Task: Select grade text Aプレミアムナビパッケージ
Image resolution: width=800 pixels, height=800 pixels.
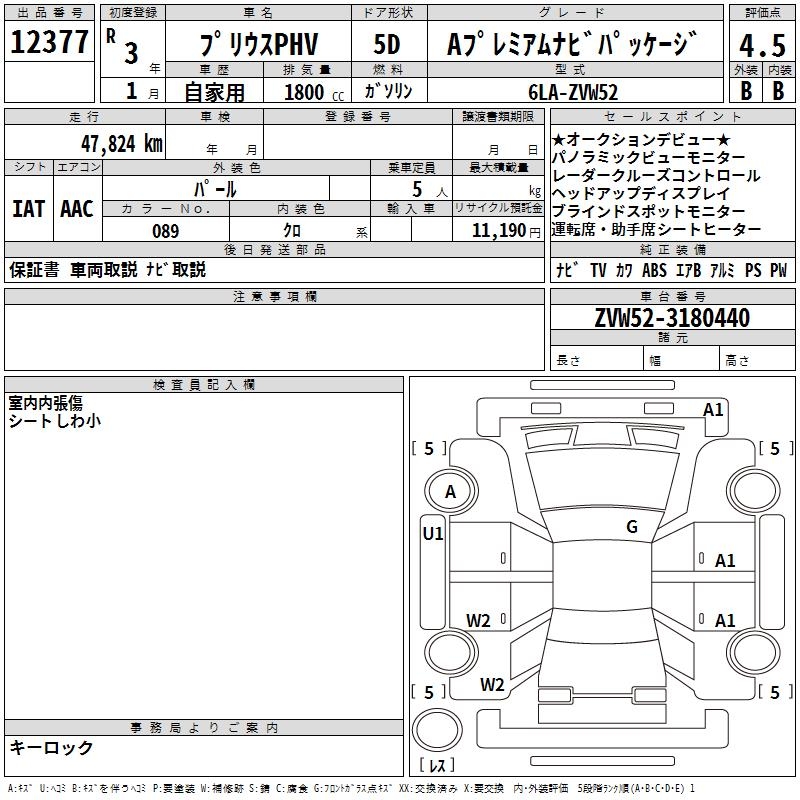Action: [x=572, y=43]
